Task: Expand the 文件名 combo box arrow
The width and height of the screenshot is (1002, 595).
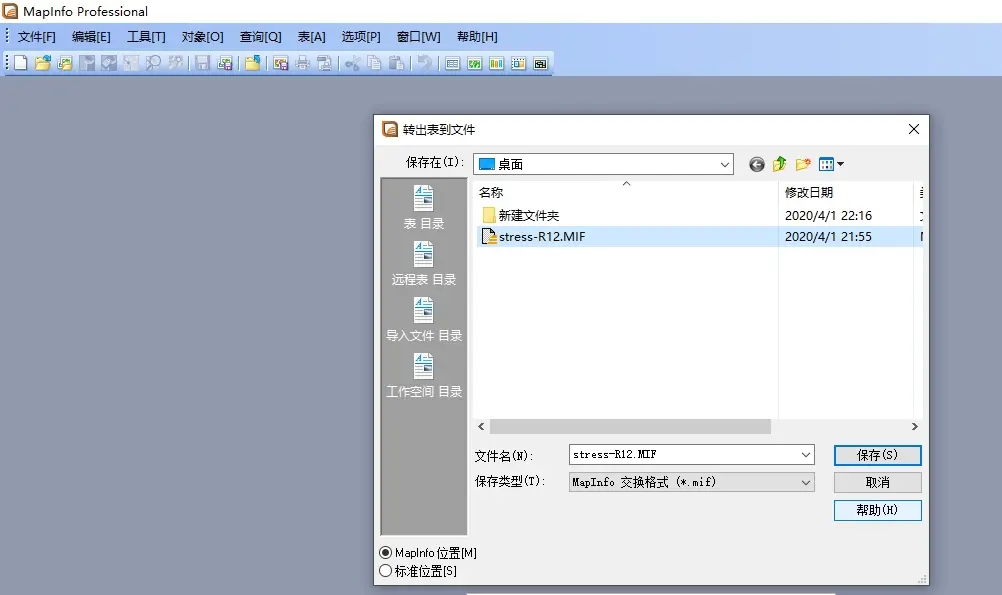Action: [806, 454]
